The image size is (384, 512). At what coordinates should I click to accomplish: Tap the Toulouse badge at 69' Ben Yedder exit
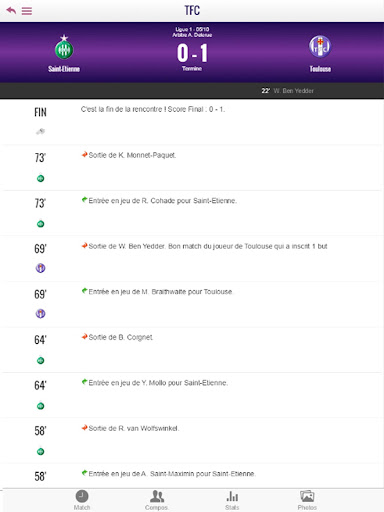(x=40, y=268)
